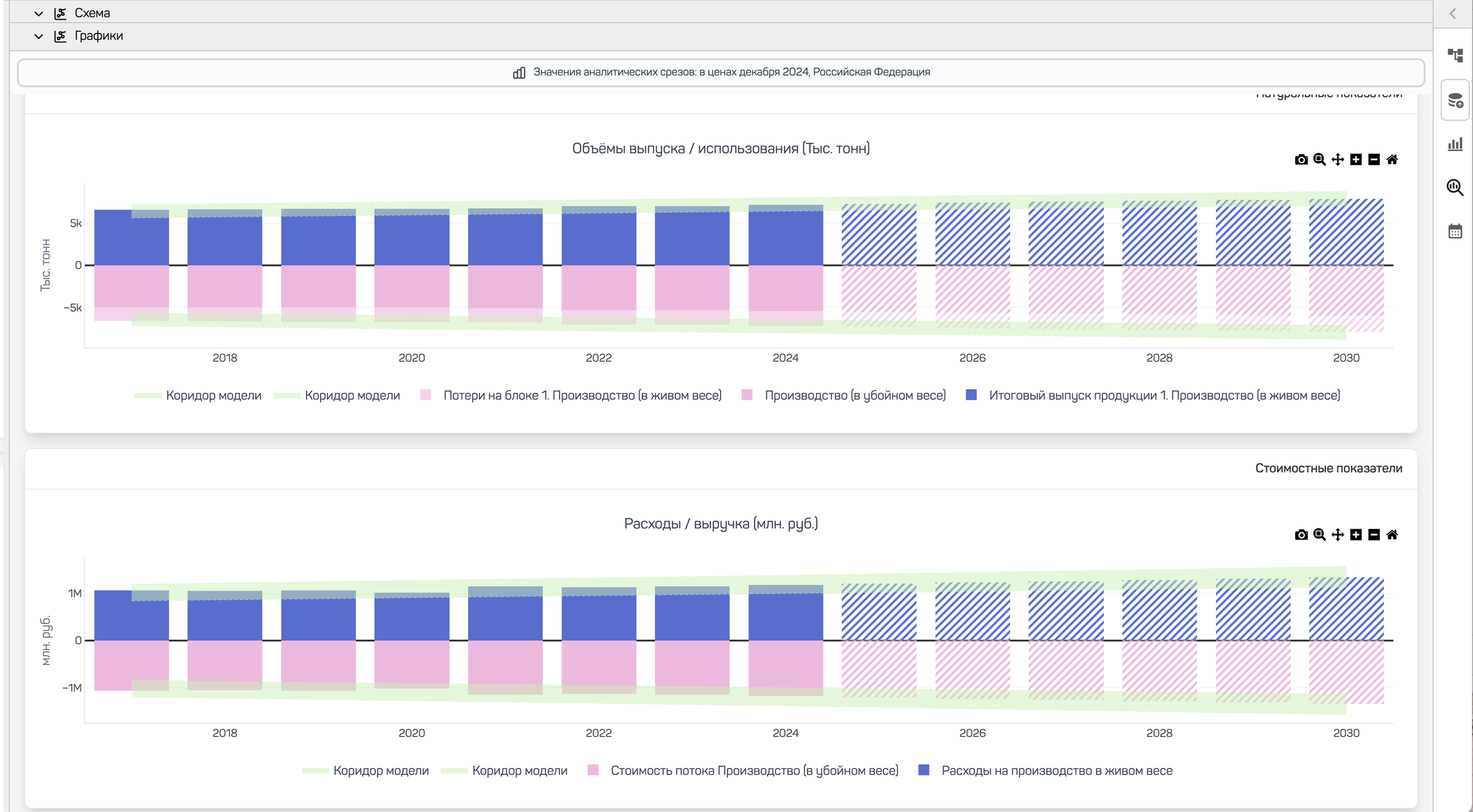
Task: Zoom out on the bottom chart
Action: [1374, 535]
